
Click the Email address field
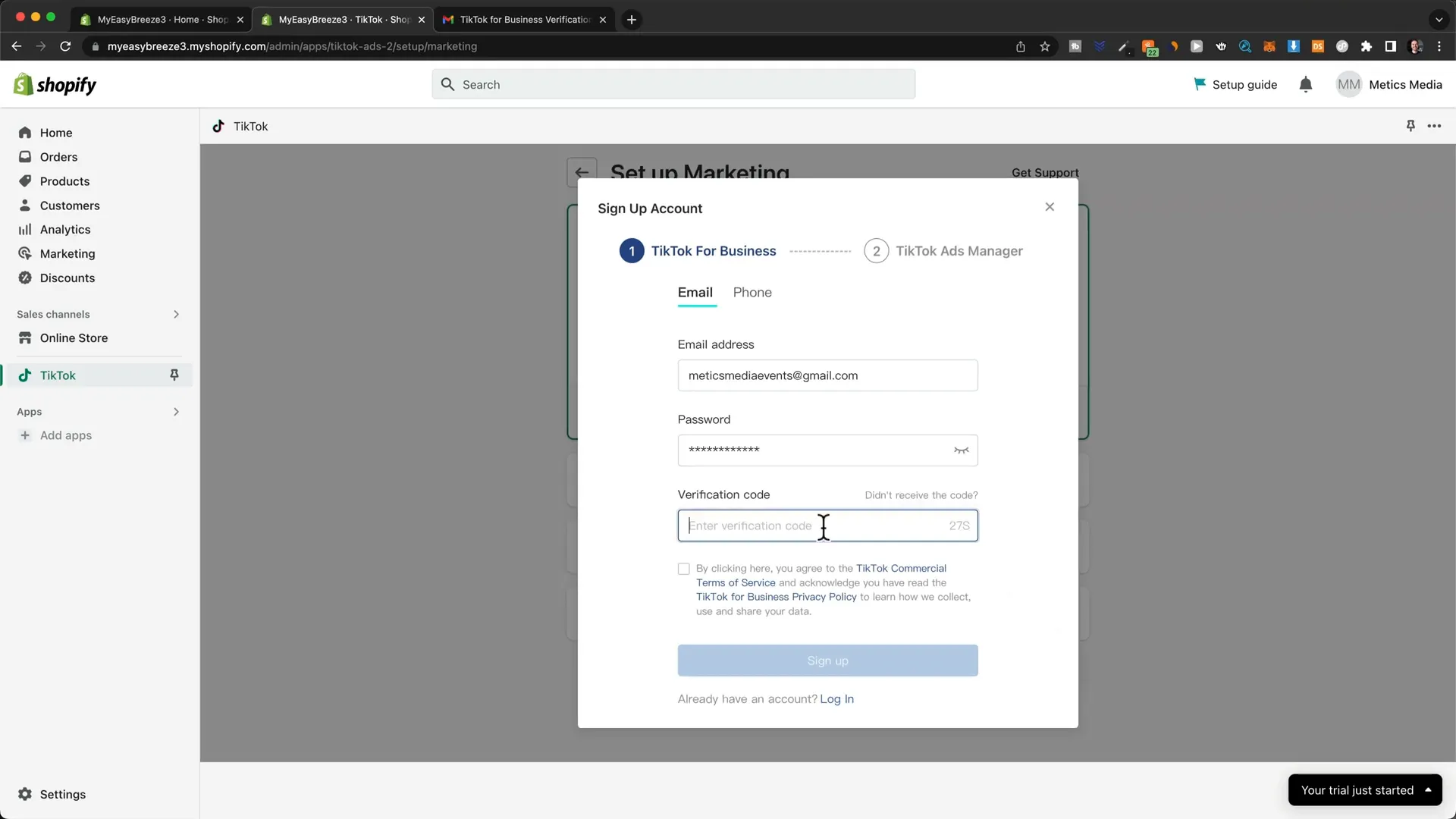point(827,375)
